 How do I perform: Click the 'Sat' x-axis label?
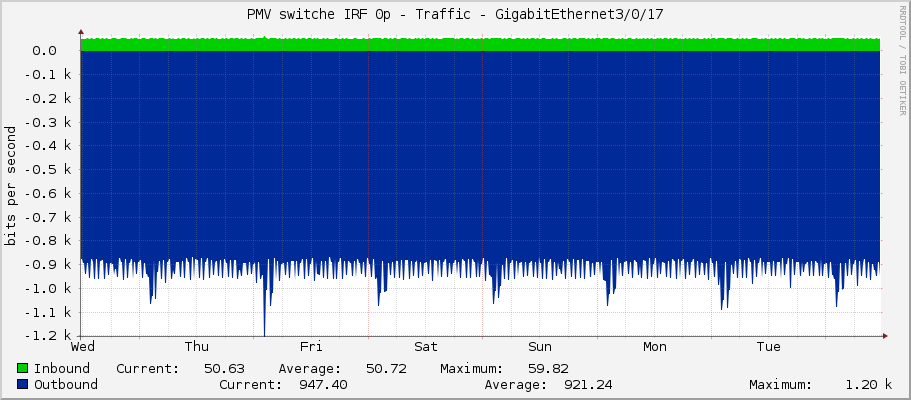[x=426, y=347]
